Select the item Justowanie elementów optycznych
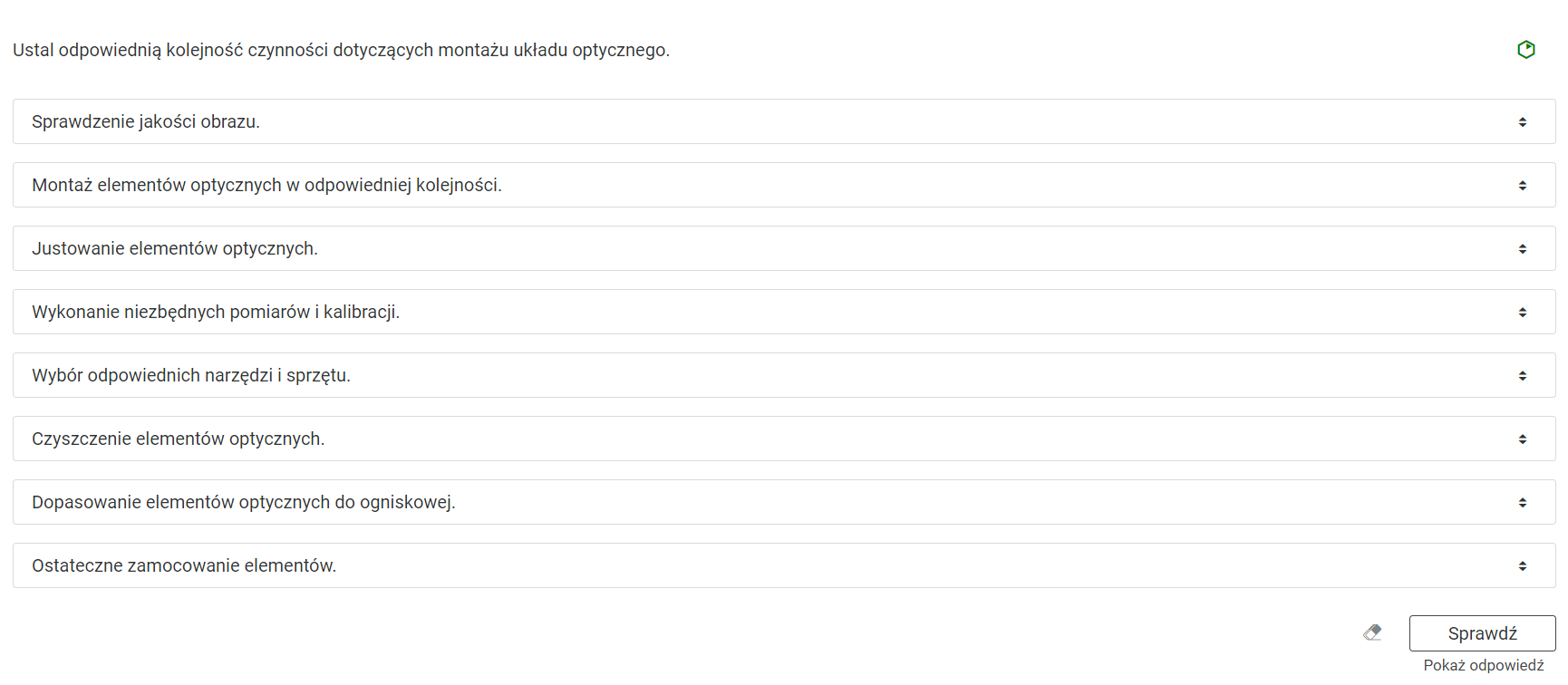 coord(175,249)
